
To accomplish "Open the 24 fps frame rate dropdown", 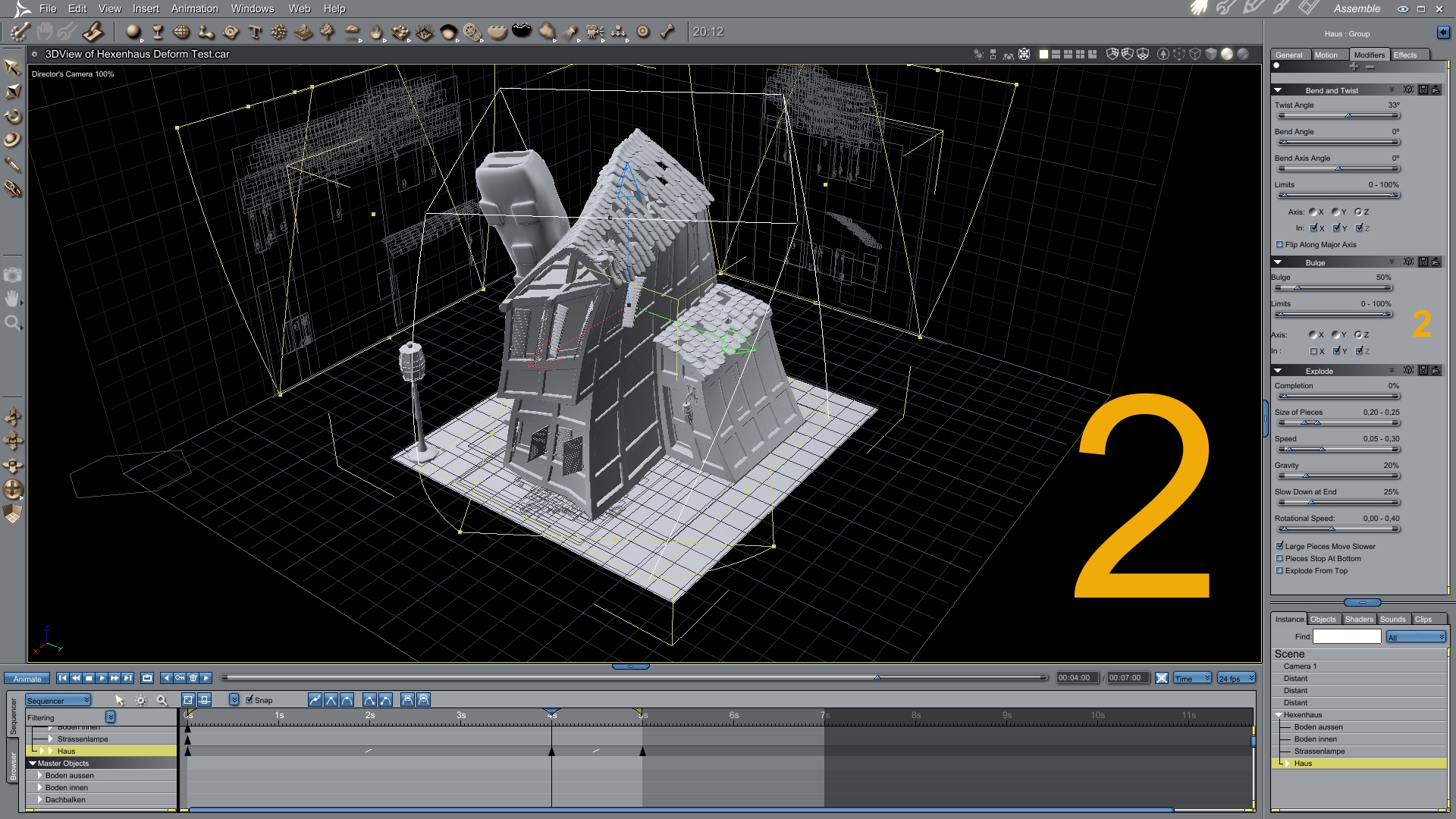I will pyautogui.click(x=1236, y=679).
